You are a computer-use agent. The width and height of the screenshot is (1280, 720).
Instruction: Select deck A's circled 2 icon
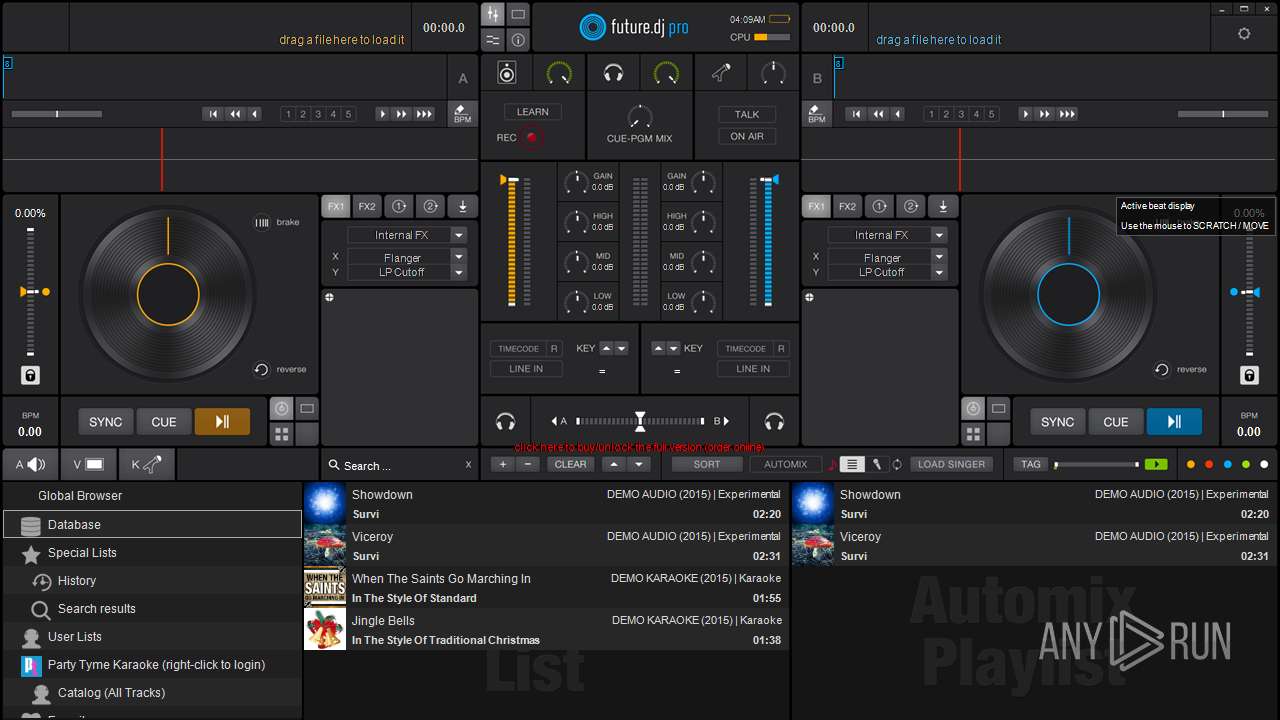click(x=430, y=206)
